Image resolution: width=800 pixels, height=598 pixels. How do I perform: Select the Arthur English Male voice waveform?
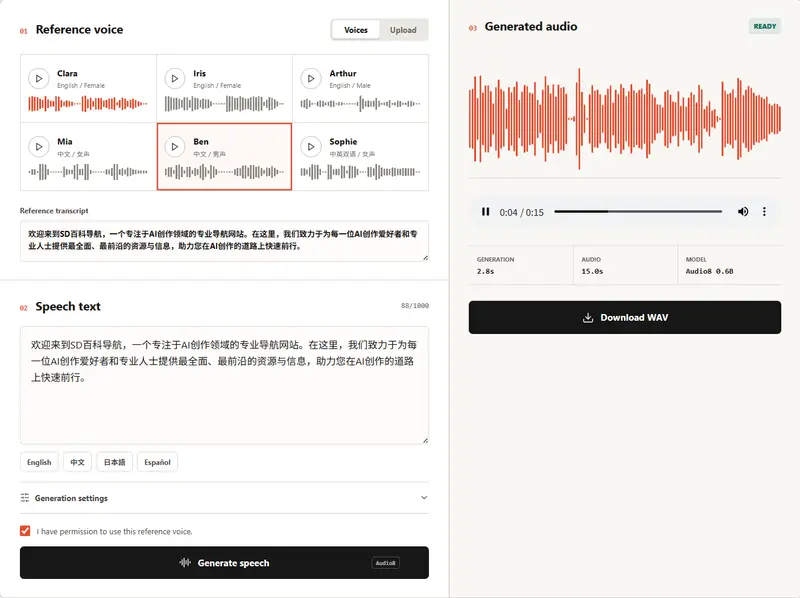[x=360, y=104]
